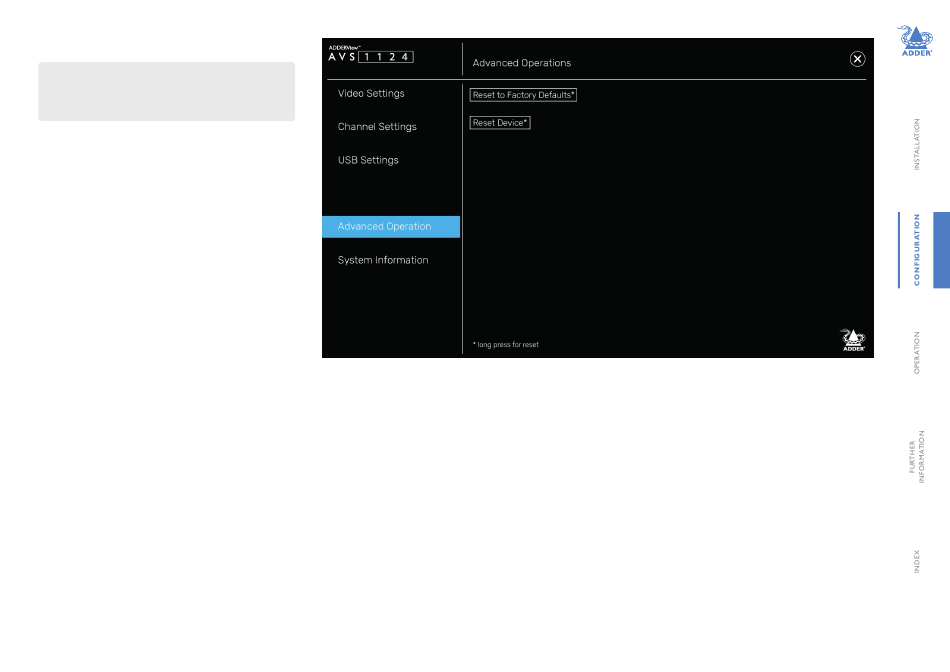Select USB Settings in sidebar
The width and height of the screenshot is (950, 672).
point(368,160)
